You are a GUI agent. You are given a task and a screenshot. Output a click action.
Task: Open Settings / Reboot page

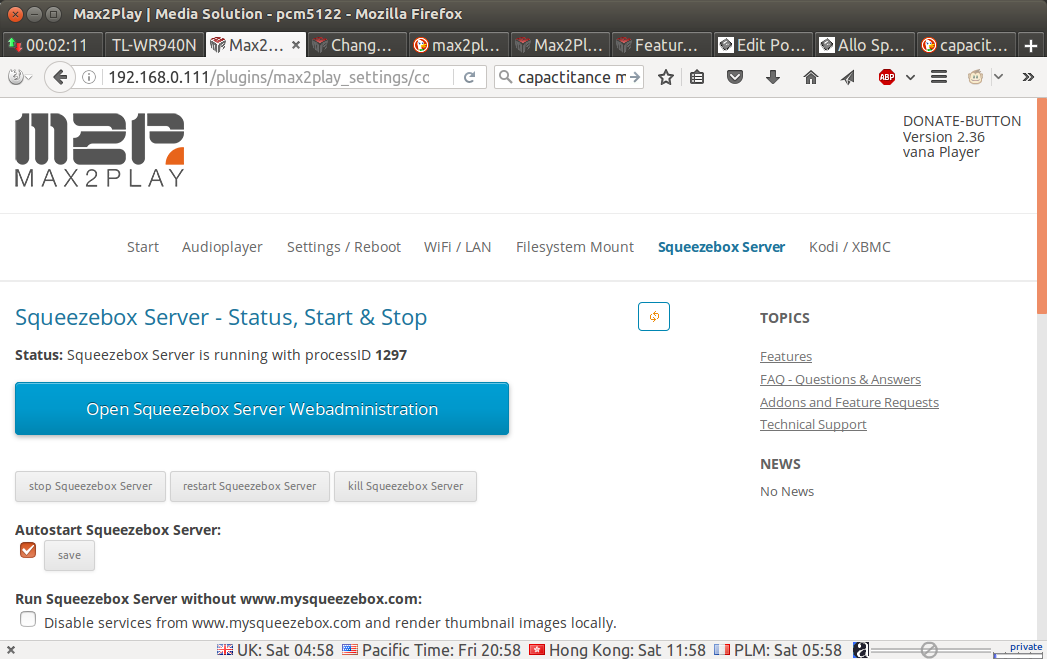click(x=344, y=247)
